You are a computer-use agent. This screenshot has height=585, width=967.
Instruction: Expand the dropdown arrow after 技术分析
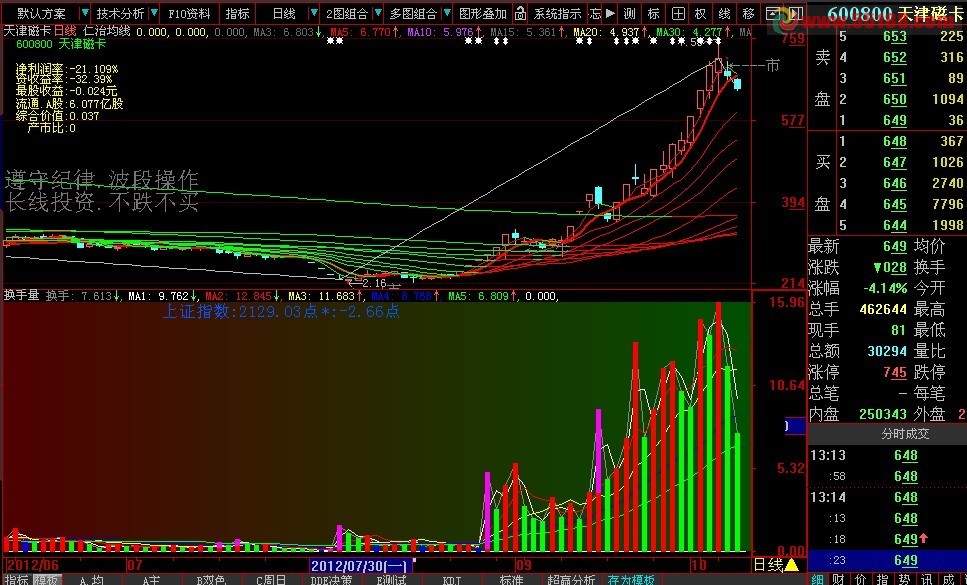click(154, 13)
